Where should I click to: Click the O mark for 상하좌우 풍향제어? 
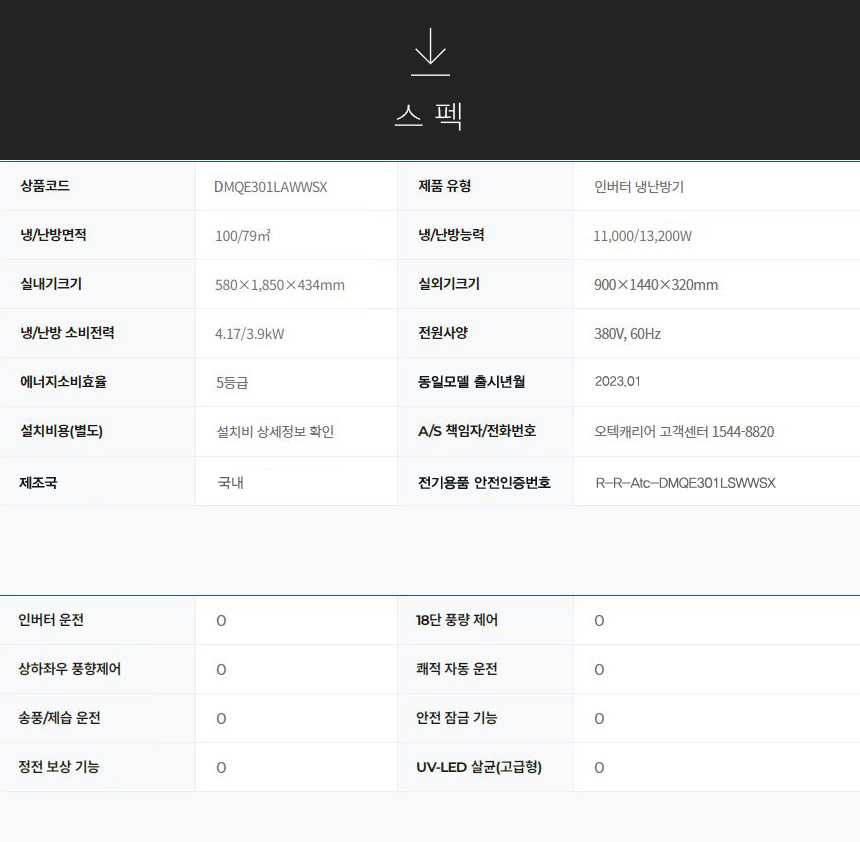click(x=221, y=670)
